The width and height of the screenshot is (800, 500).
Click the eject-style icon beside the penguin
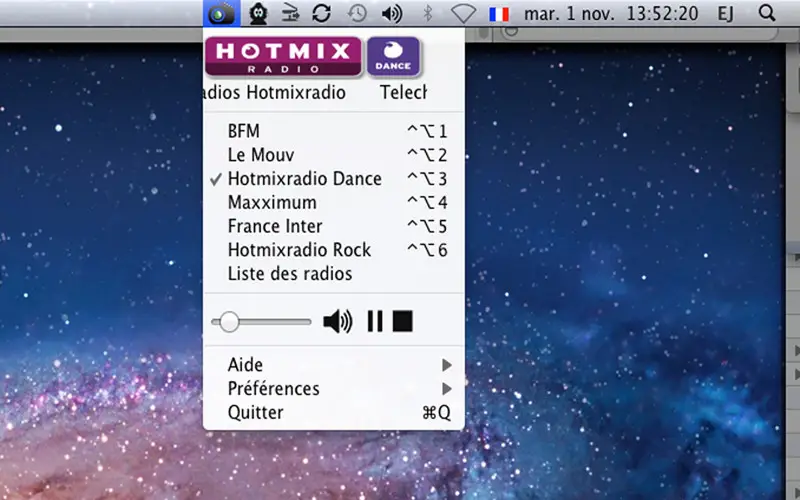click(x=290, y=14)
